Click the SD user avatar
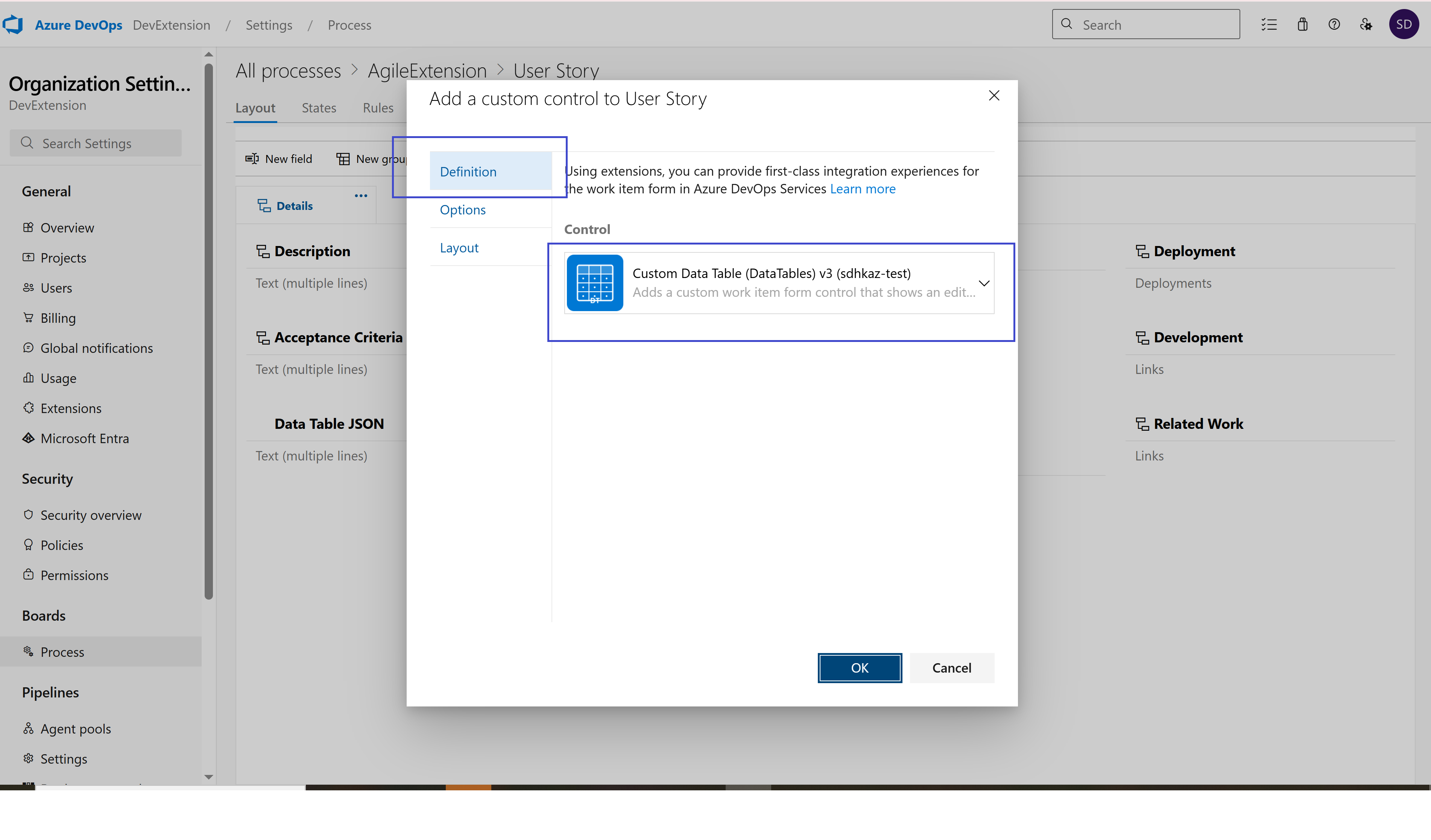 pyautogui.click(x=1404, y=24)
